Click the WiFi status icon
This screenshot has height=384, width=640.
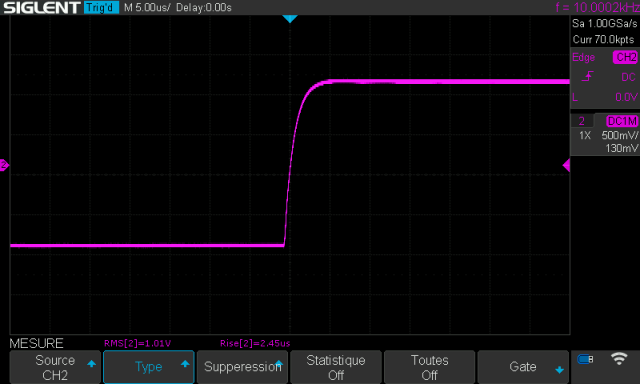tap(619, 359)
